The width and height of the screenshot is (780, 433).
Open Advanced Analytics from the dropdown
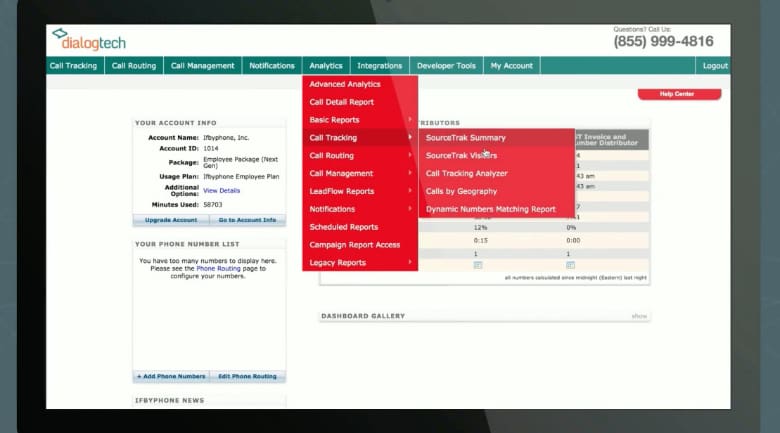click(344, 84)
